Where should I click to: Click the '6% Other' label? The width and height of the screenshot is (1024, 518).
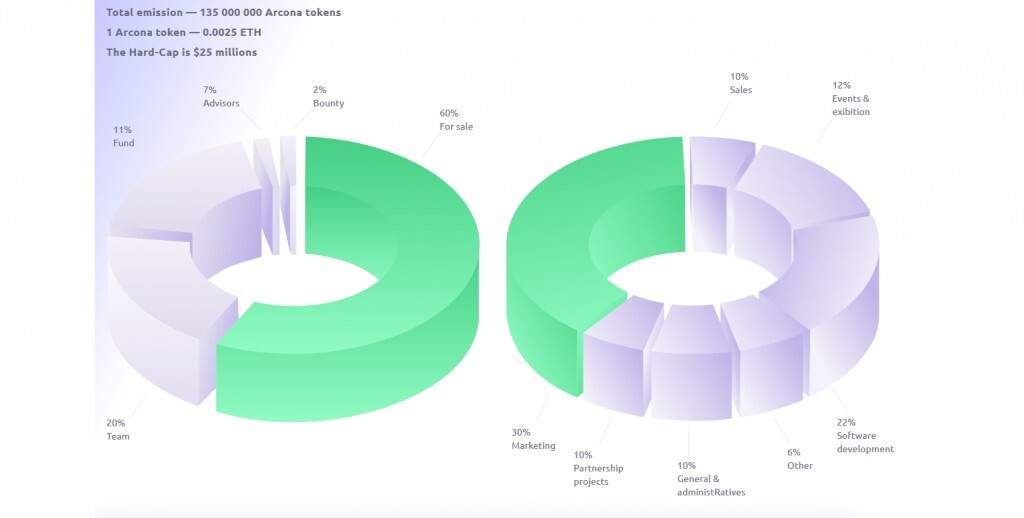coord(799,459)
